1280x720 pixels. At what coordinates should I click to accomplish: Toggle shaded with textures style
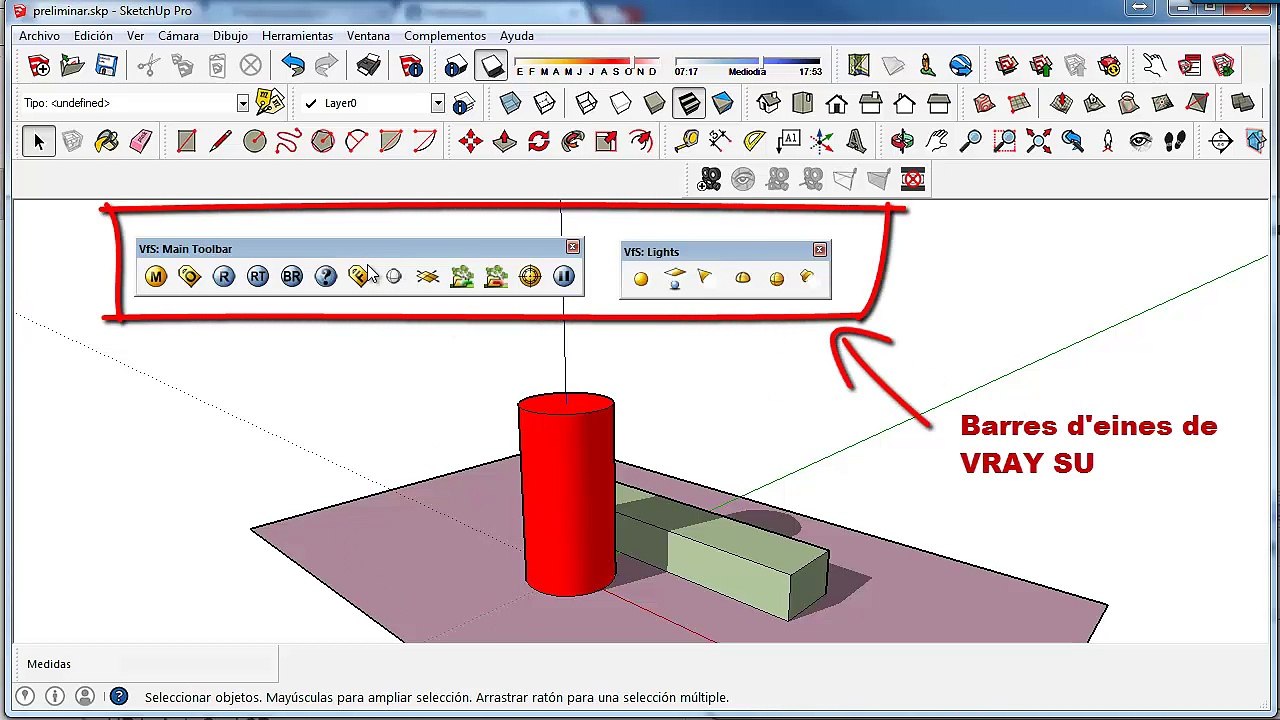[x=688, y=103]
